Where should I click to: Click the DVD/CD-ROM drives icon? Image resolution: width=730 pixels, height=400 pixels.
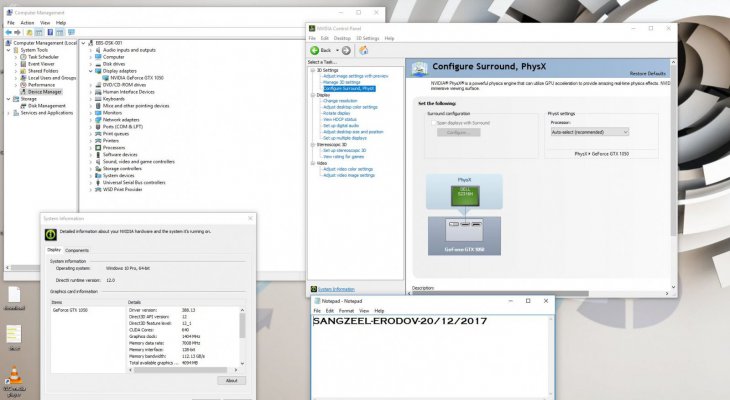click(98, 85)
